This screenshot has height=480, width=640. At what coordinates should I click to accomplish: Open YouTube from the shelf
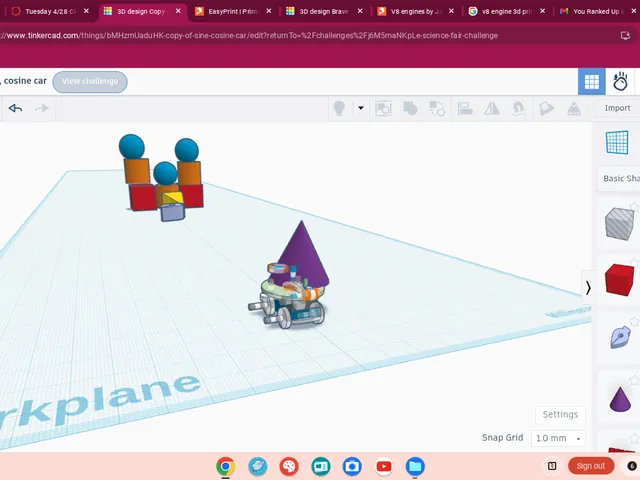tap(384, 466)
